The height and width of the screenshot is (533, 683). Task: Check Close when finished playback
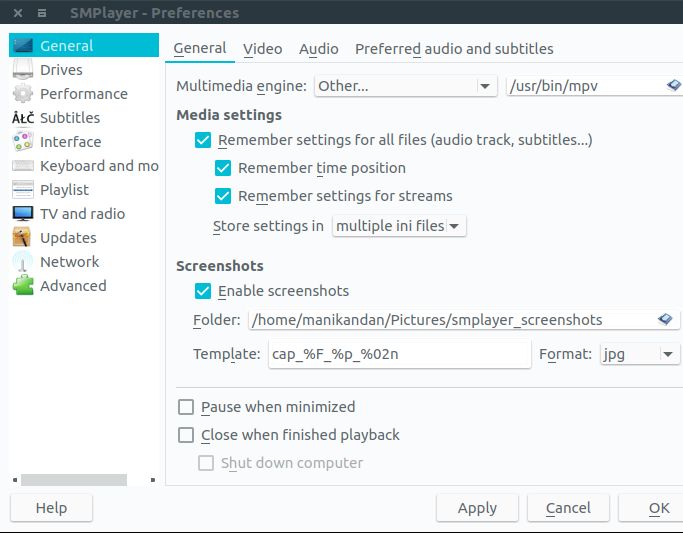pos(186,435)
